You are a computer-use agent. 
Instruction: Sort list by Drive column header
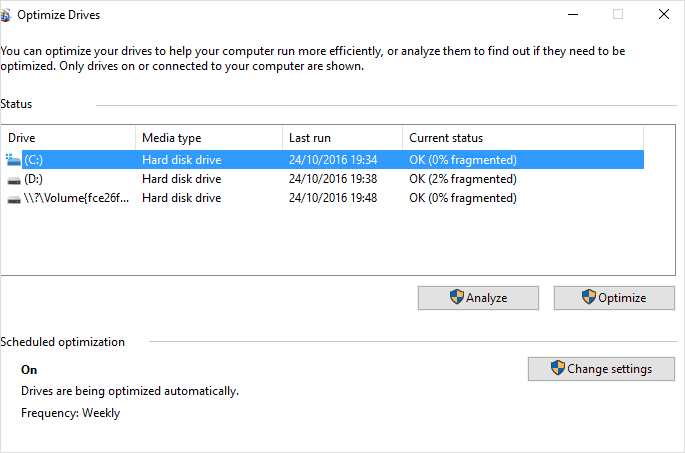69,138
